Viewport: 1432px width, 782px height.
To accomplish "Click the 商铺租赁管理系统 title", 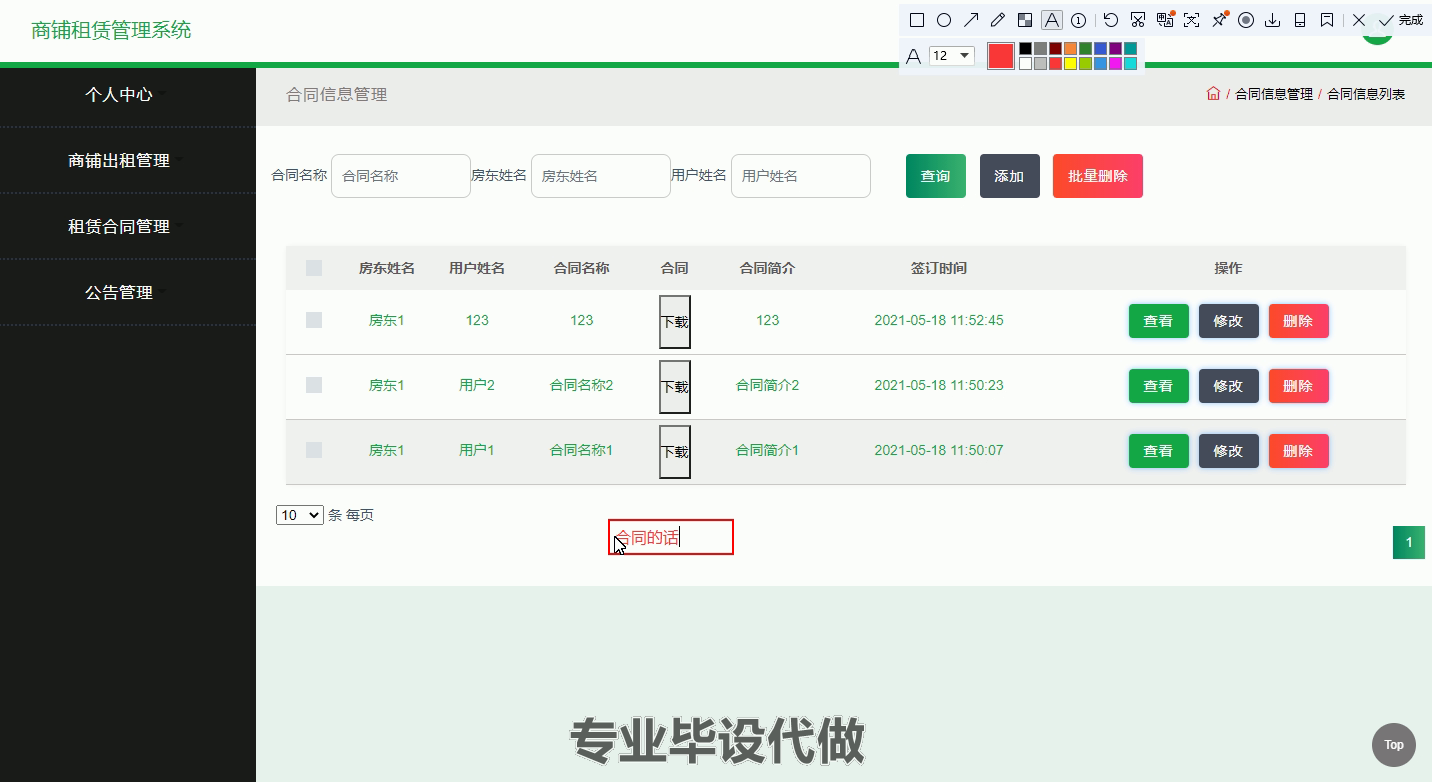I will tap(111, 30).
